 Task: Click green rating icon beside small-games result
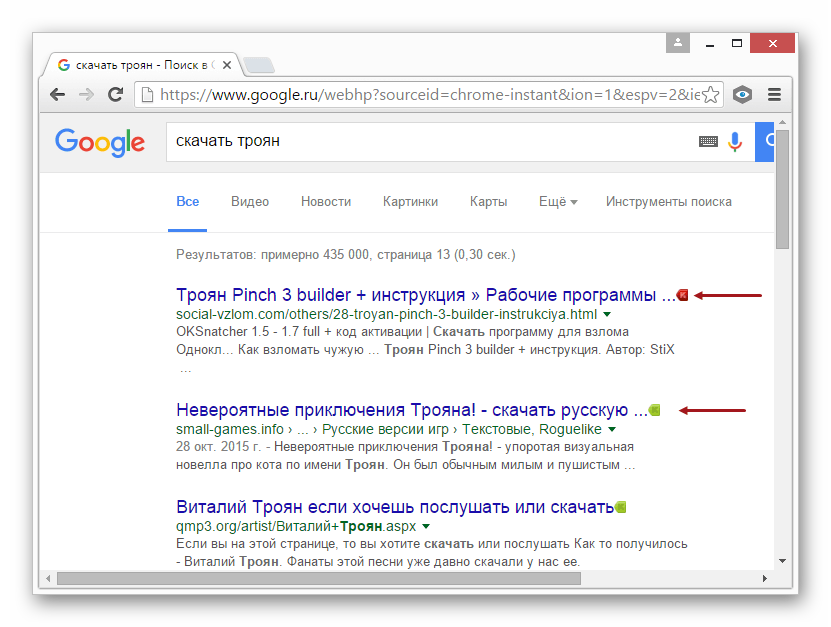click(655, 410)
